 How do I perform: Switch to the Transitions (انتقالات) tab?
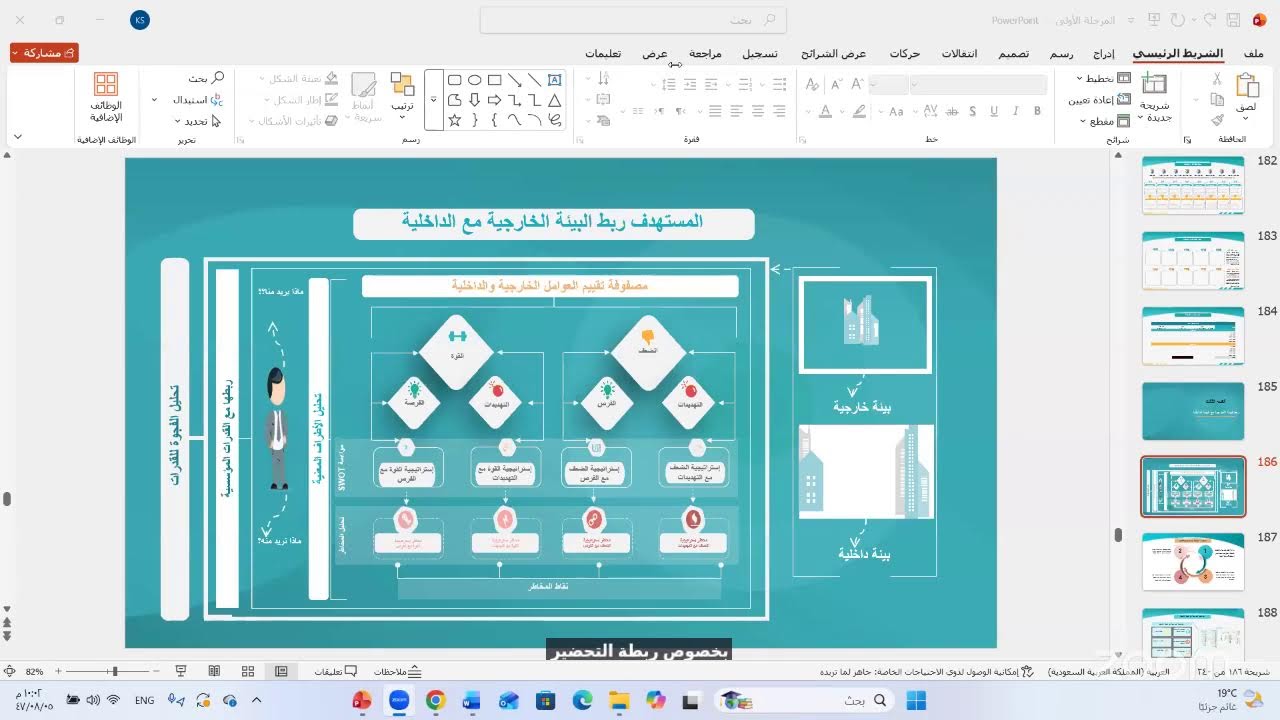point(960,53)
